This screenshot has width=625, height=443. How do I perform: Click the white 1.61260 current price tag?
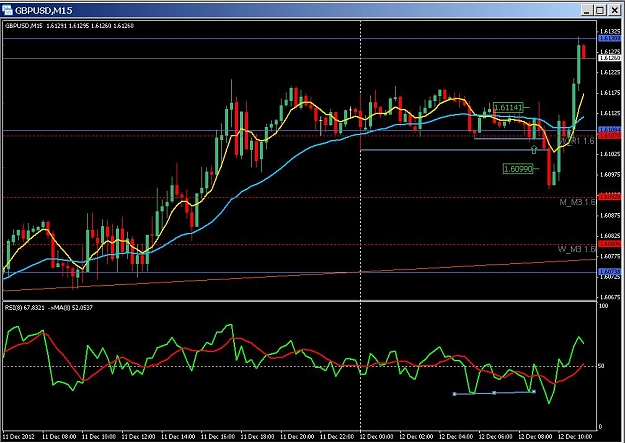609,58
